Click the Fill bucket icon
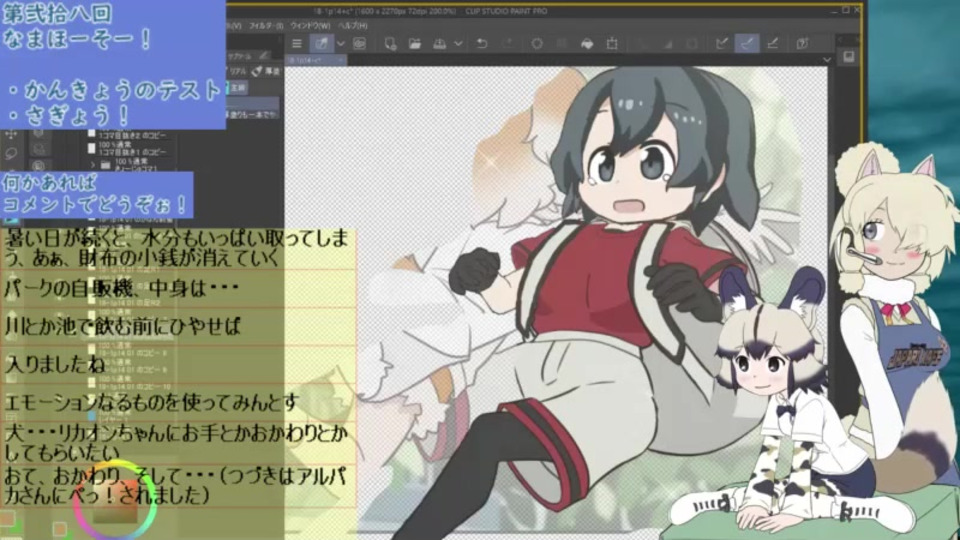960x540 pixels. [x=587, y=43]
